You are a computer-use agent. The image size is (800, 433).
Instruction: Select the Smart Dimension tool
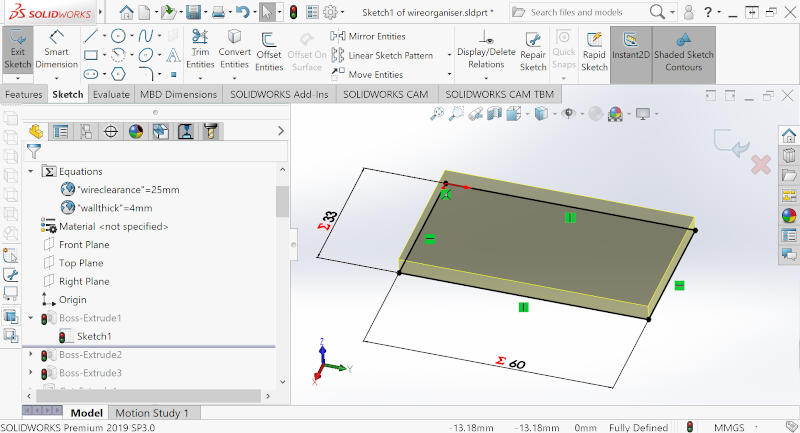(x=56, y=50)
